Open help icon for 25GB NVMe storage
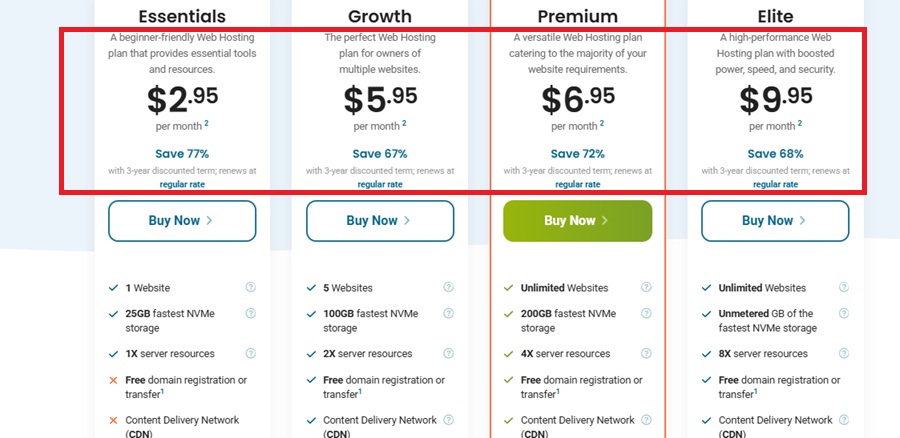This screenshot has height=438, width=900. pos(250,314)
